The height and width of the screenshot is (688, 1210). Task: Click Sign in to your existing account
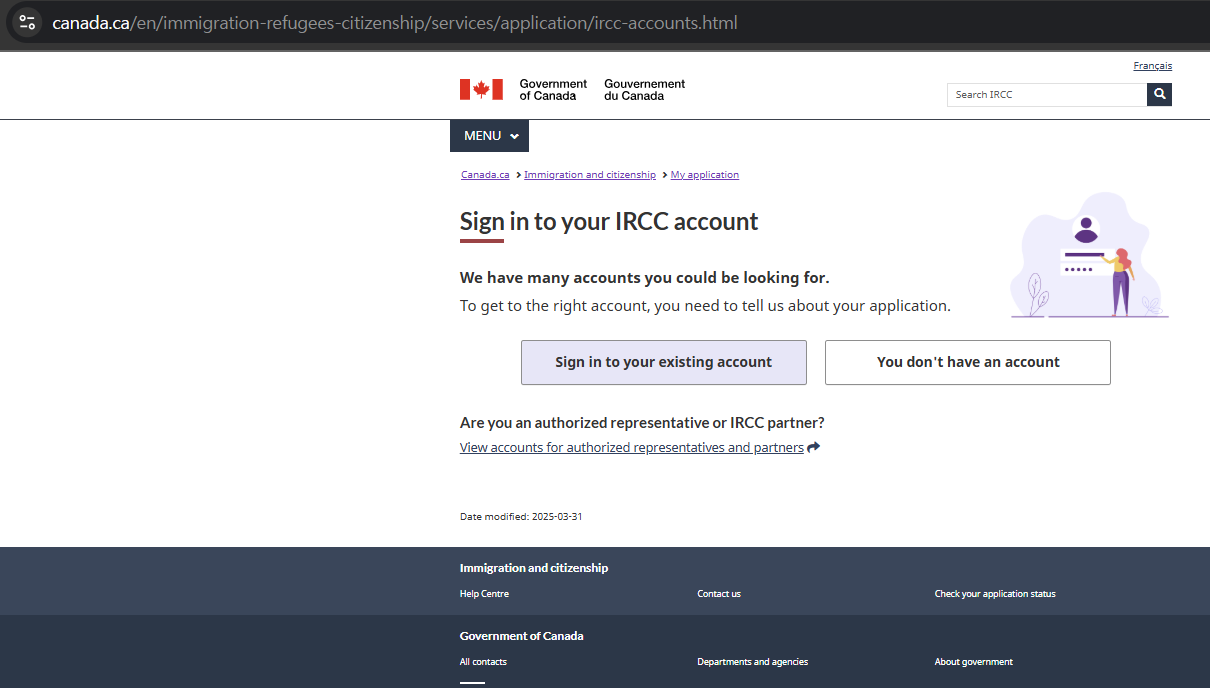click(664, 362)
